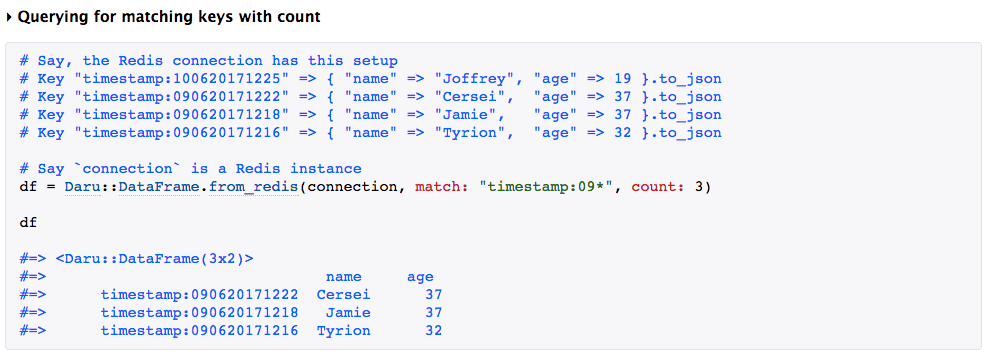Screen dimensions: 990x363
Task: Open the from_redis method link
Action: pos(254,187)
